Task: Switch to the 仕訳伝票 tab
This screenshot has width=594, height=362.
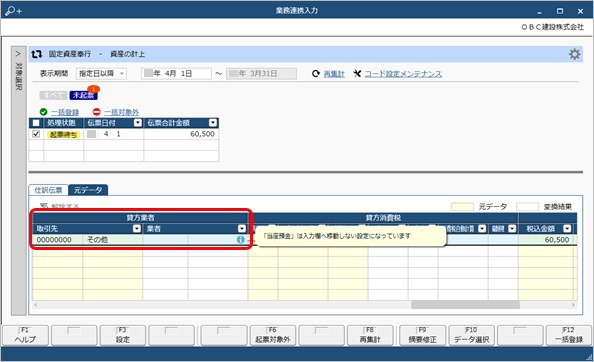Action: (48, 190)
